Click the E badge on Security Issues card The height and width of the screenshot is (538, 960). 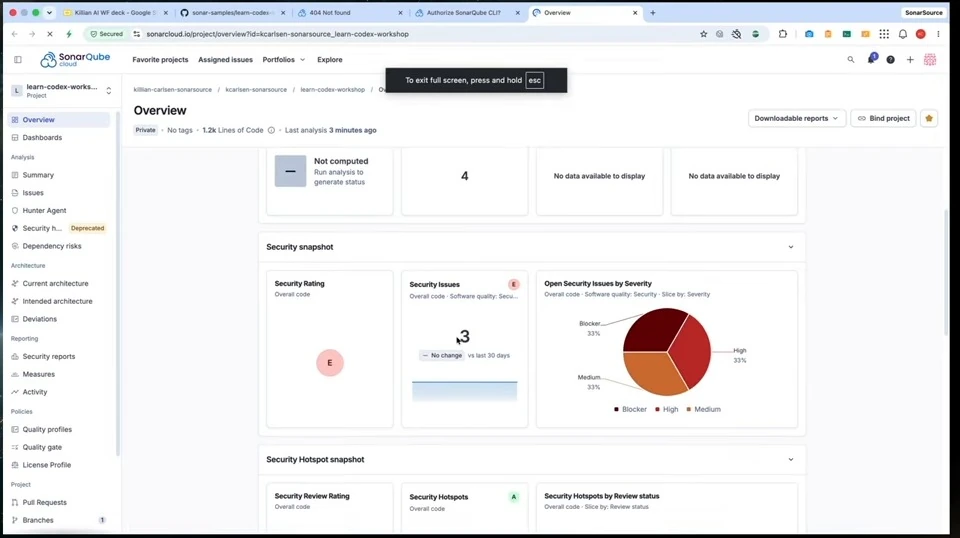514,285
